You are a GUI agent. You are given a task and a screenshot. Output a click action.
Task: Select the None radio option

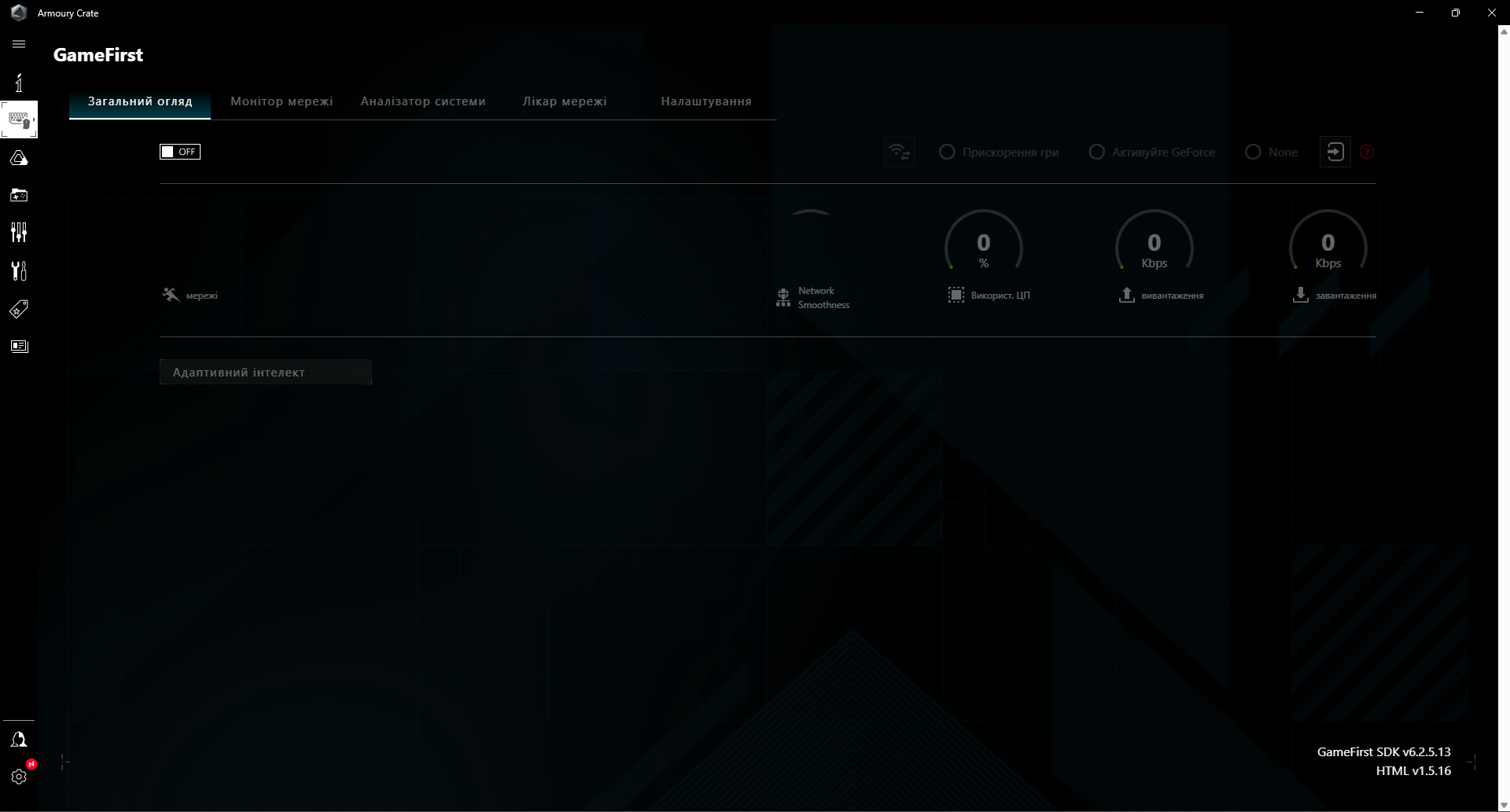click(1253, 152)
